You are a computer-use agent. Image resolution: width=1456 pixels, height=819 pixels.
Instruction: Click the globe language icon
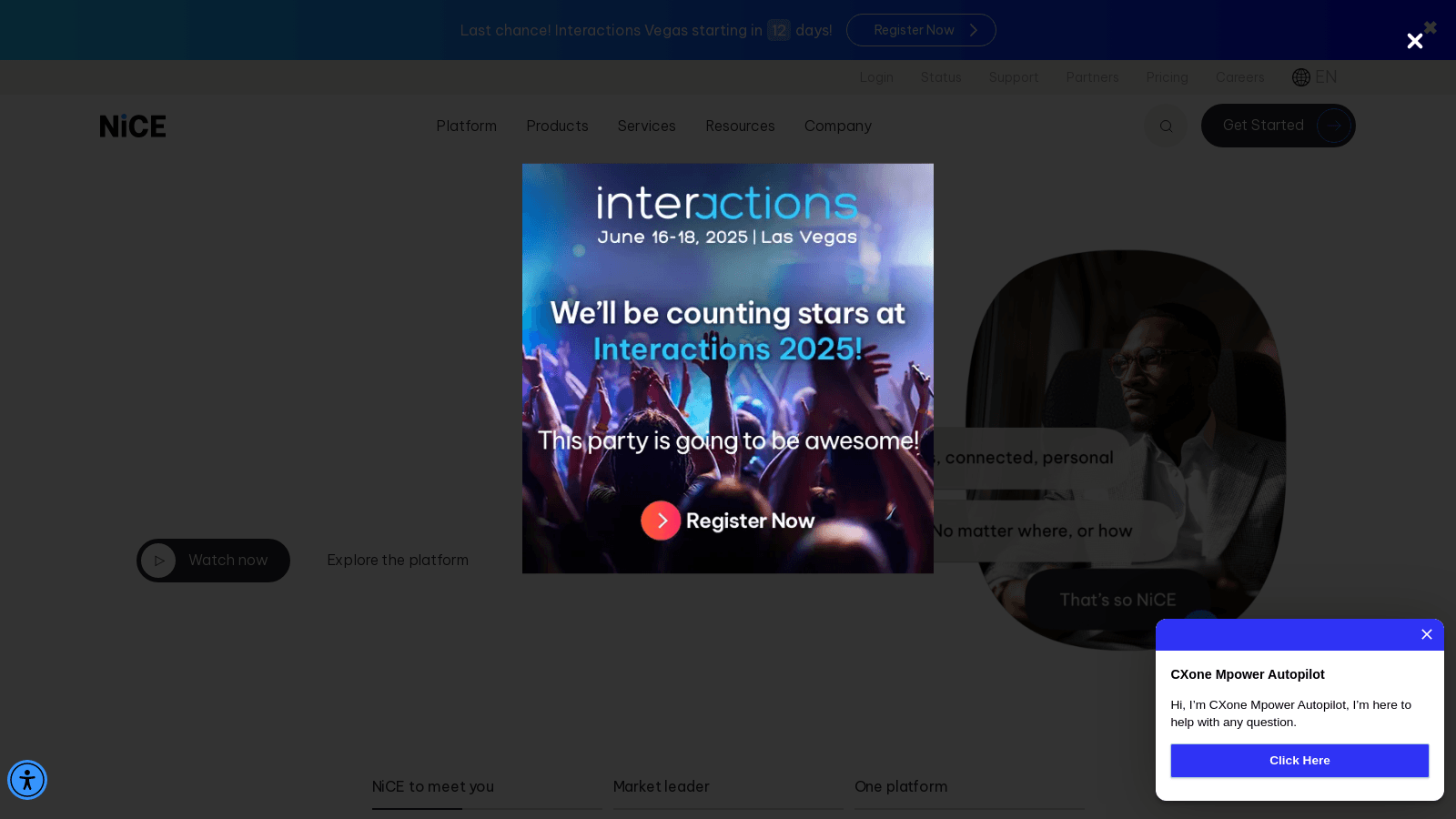point(1301,77)
